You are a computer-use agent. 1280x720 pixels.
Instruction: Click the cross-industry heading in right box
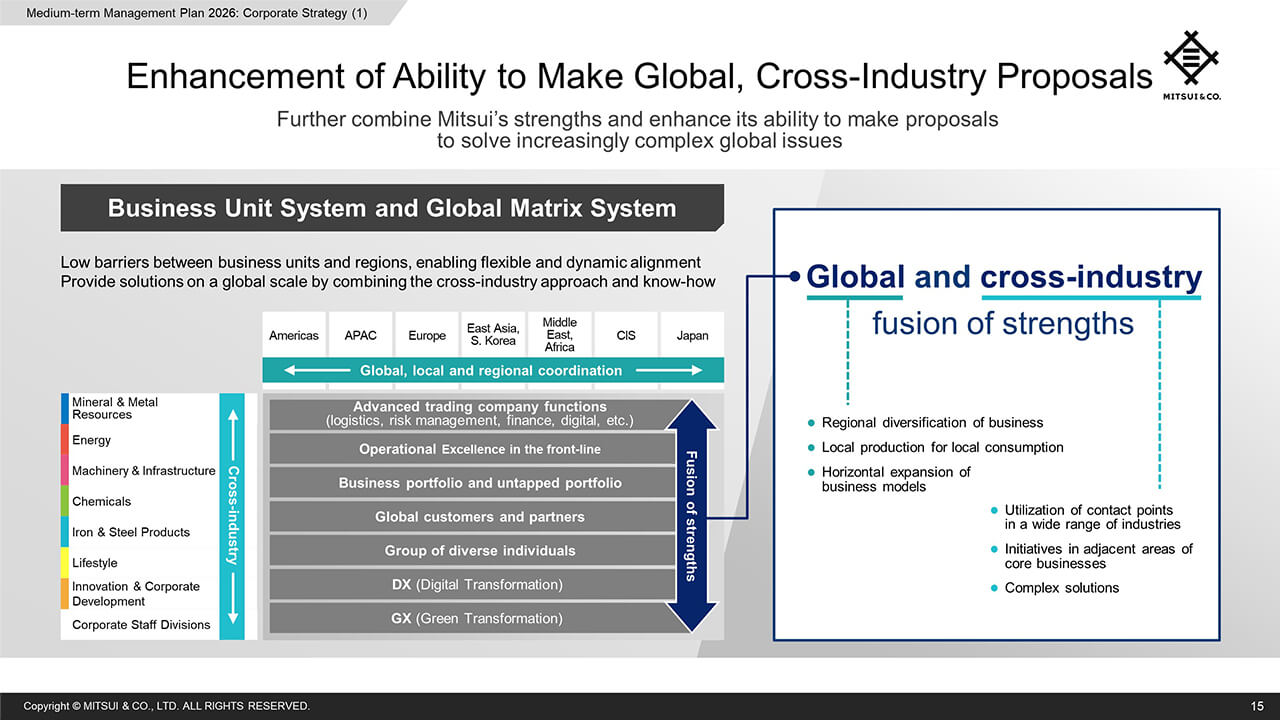coord(1091,277)
